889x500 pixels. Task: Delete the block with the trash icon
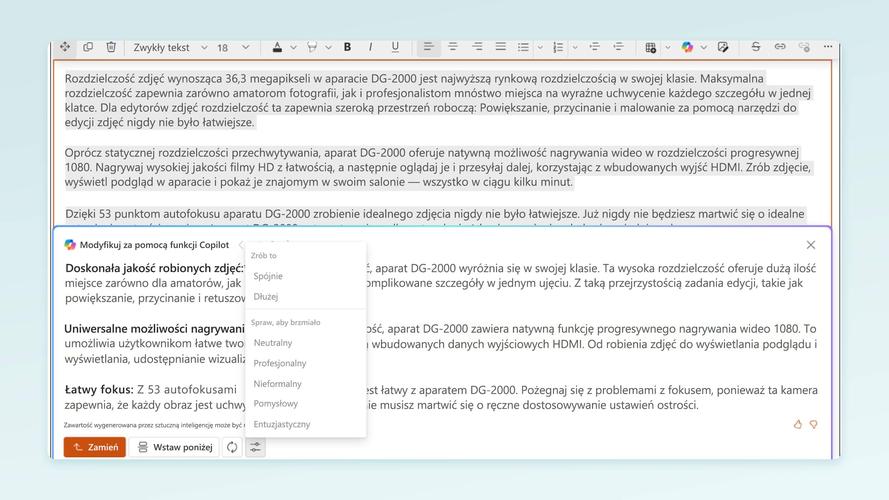[111, 47]
